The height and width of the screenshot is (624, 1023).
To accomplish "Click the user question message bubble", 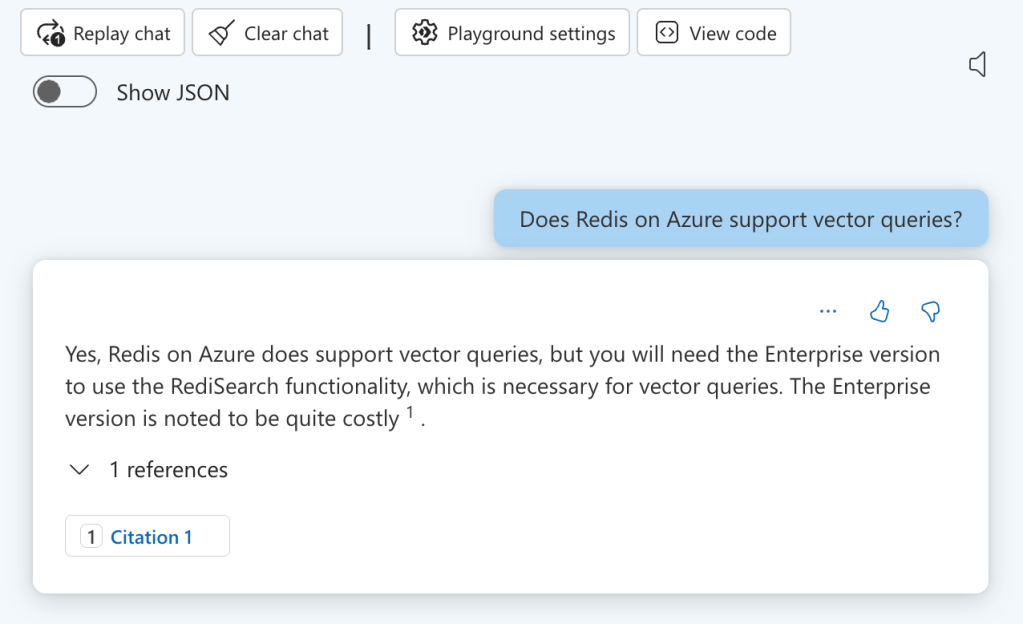I will coord(740,219).
